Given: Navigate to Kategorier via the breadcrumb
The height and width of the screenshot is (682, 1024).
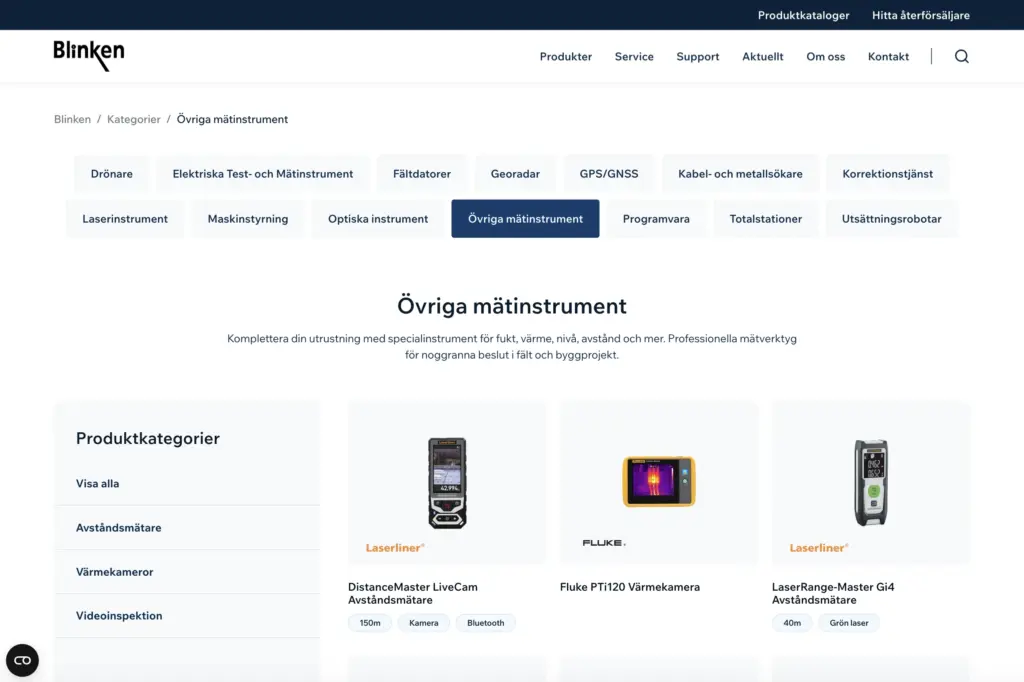Looking at the screenshot, I should (x=133, y=119).
